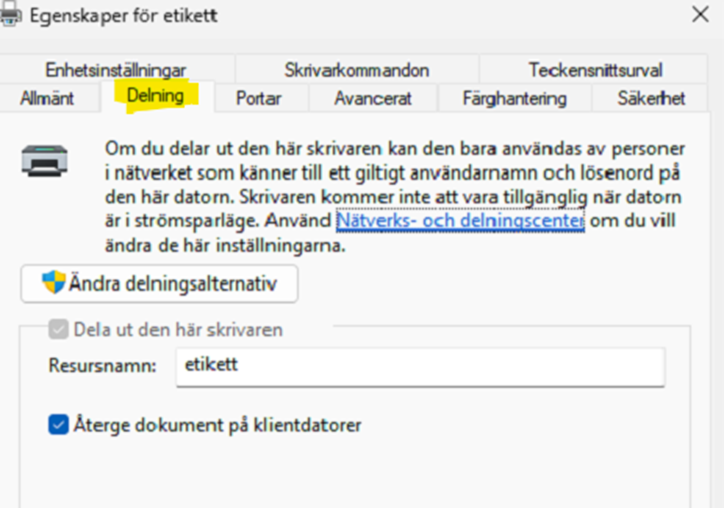Click the printer icon beside the sharing description
The width and height of the screenshot is (724, 508).
46,160
